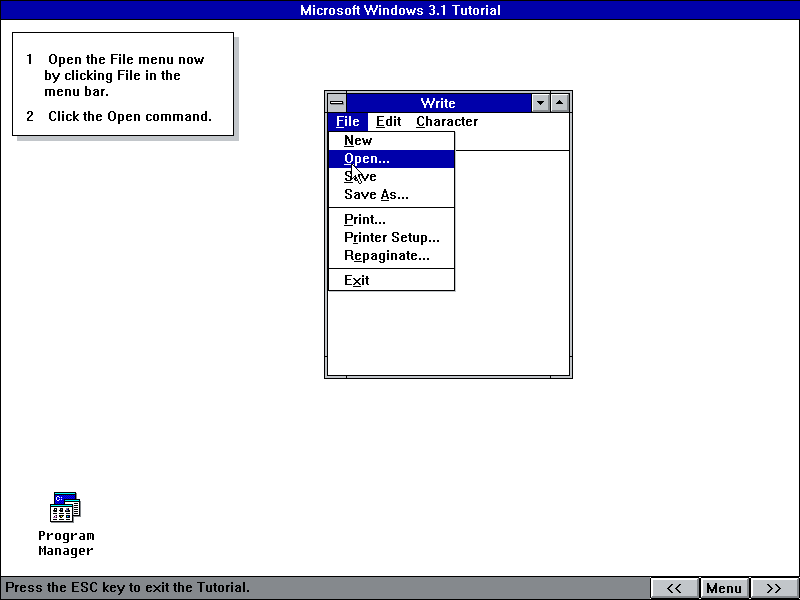800x600 pixels.
Task: Click the Write window title bar
Action: tap(438, 103)
